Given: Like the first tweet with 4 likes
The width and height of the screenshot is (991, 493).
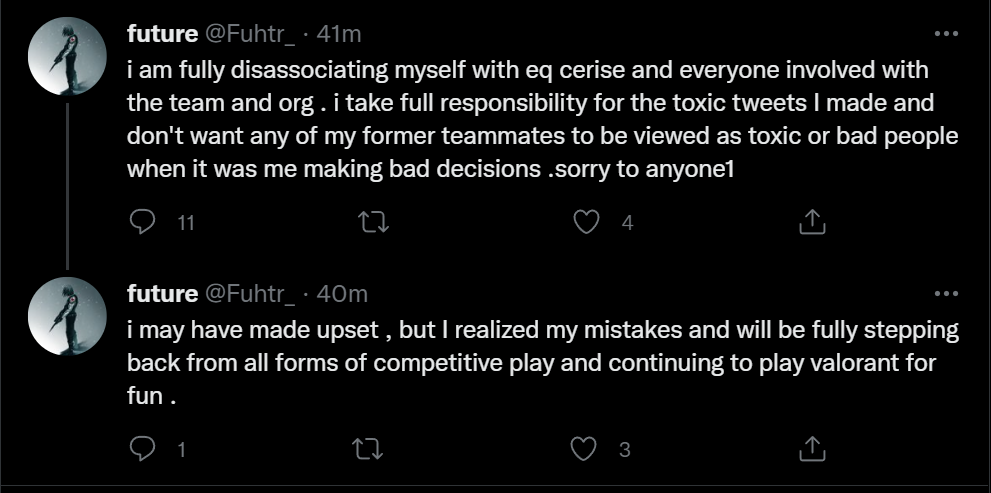Looking at the screenshot, I should pos(589,223).
